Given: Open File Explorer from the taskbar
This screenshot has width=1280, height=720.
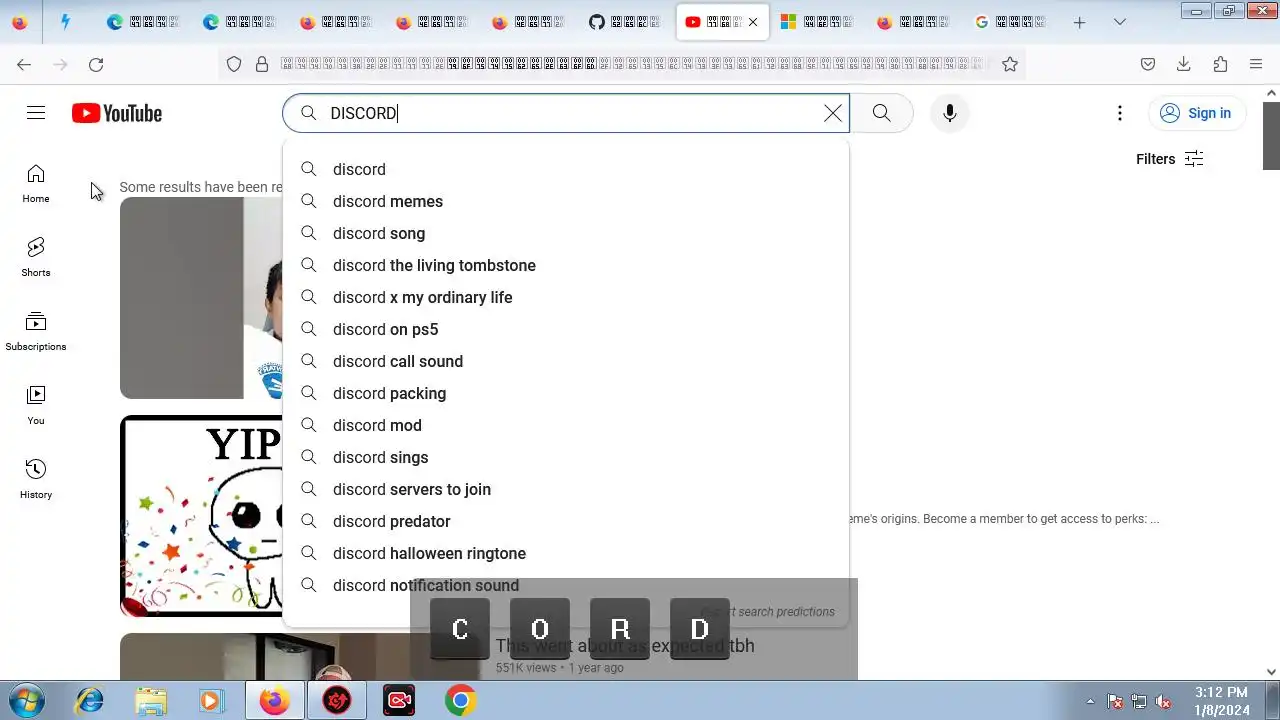Looking at the screenshot, I should [x=151, y=700].
